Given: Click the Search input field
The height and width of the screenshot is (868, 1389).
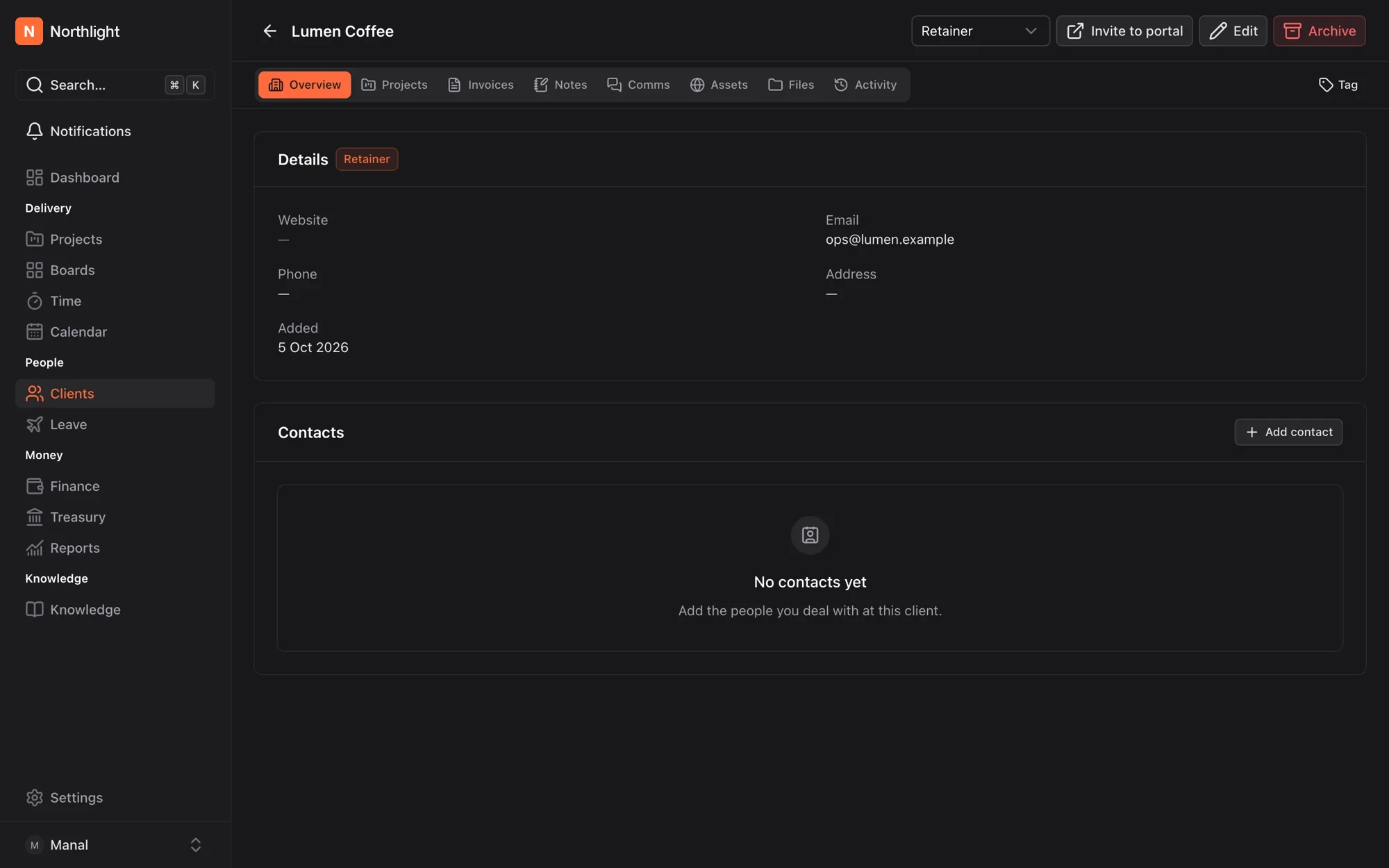Looking at the screenshot, I should pos(115,85).
